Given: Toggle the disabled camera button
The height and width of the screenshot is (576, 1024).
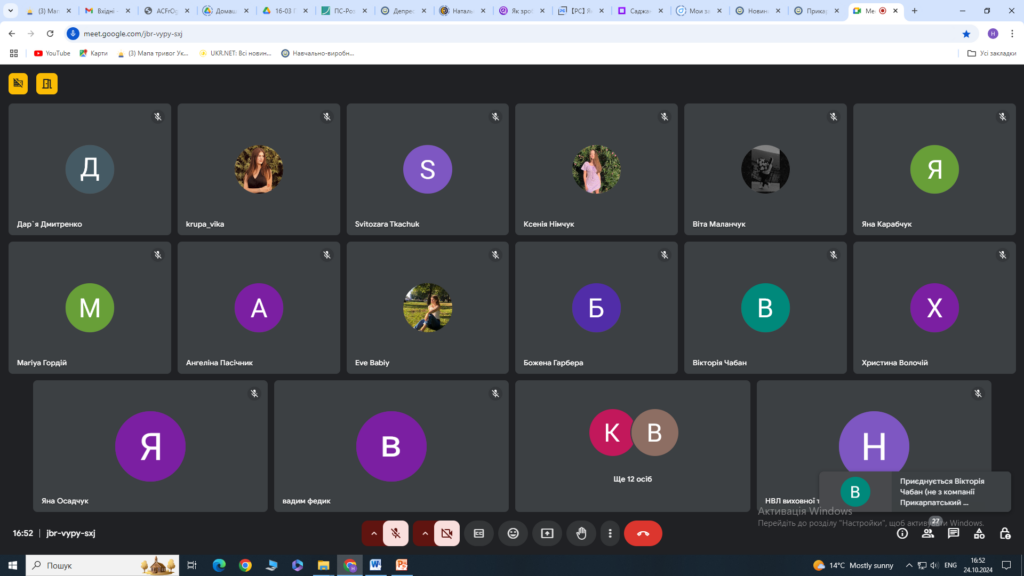Looking at the screenshot, I should 447,534.
